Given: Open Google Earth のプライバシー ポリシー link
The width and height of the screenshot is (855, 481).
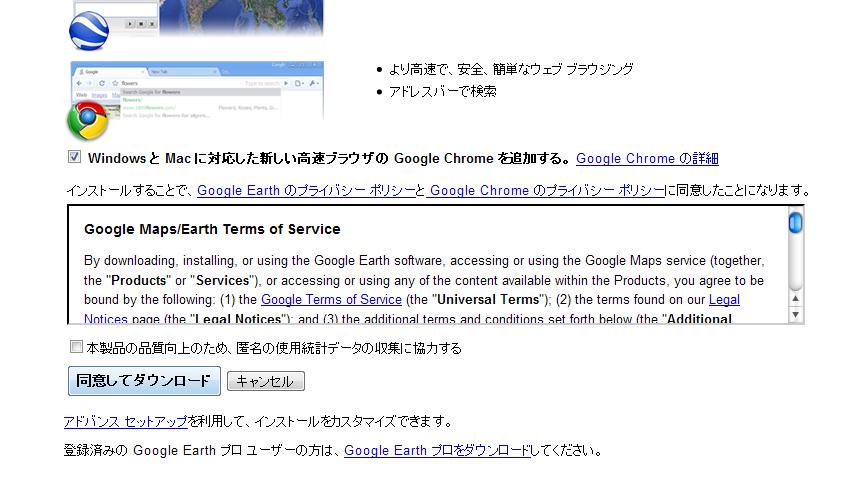Looking at the screenshot, I should click(x=306, y=190).
